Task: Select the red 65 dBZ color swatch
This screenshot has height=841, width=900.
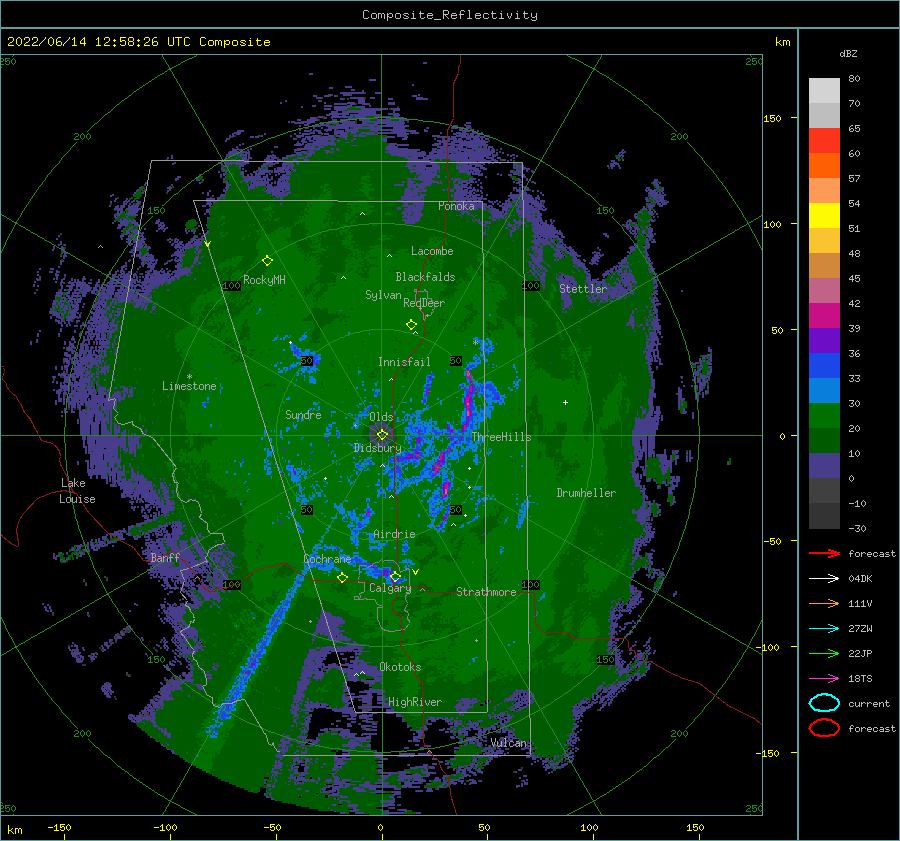Action: (x=824, y=140)
